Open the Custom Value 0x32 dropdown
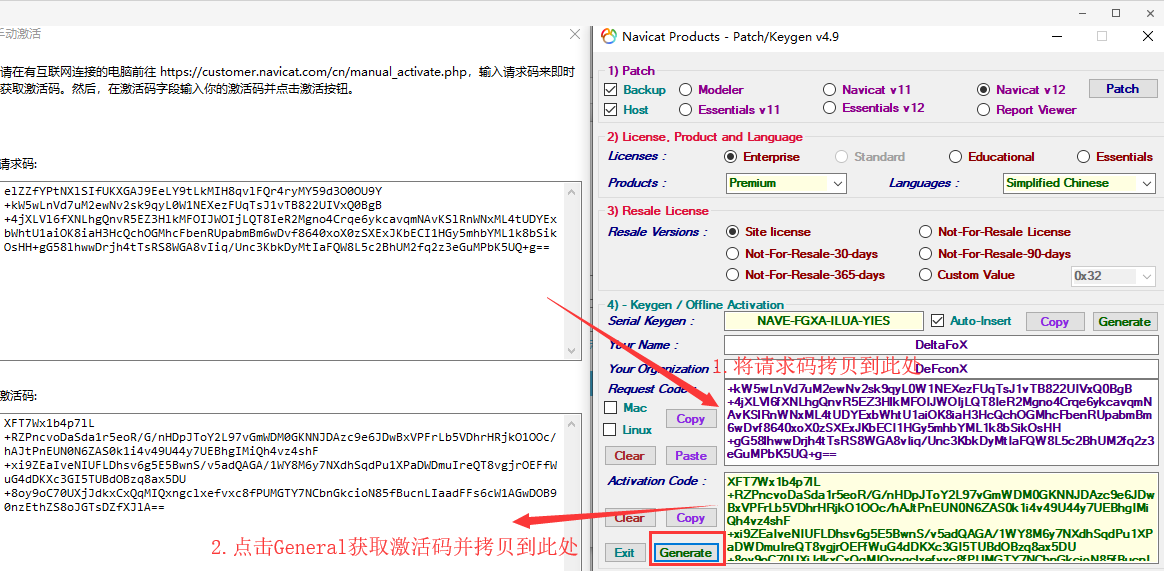Viewport: 1164px width, 571px height. (1113, 275)
